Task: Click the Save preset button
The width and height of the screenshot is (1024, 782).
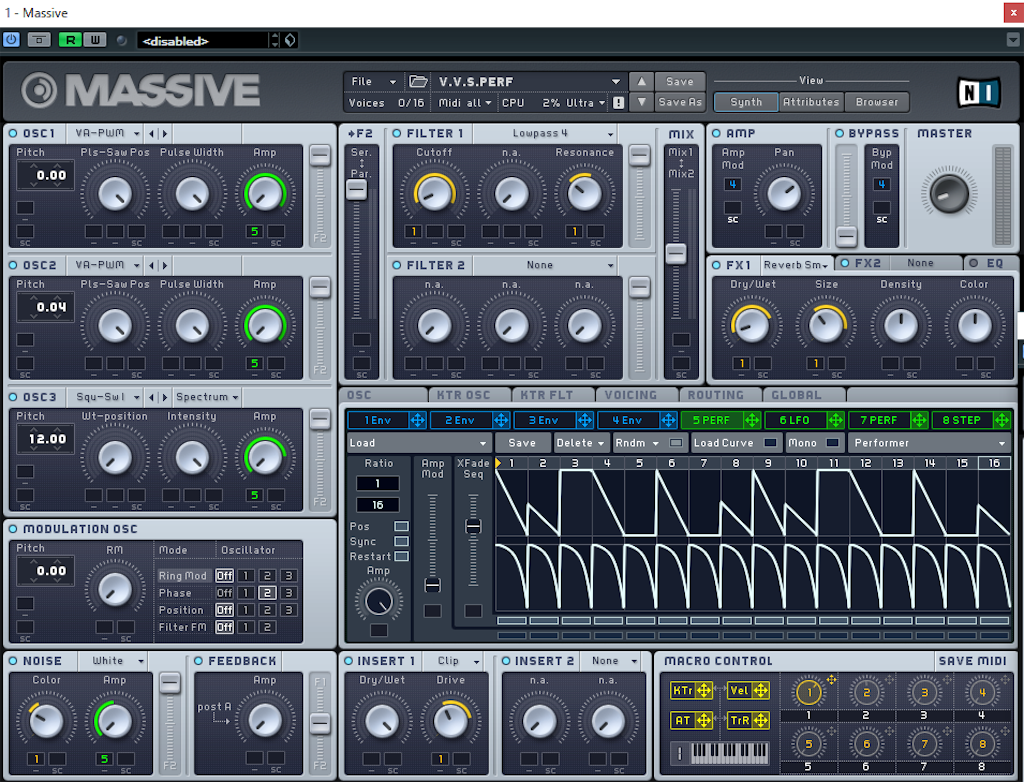Action: (x=679, y=82)
